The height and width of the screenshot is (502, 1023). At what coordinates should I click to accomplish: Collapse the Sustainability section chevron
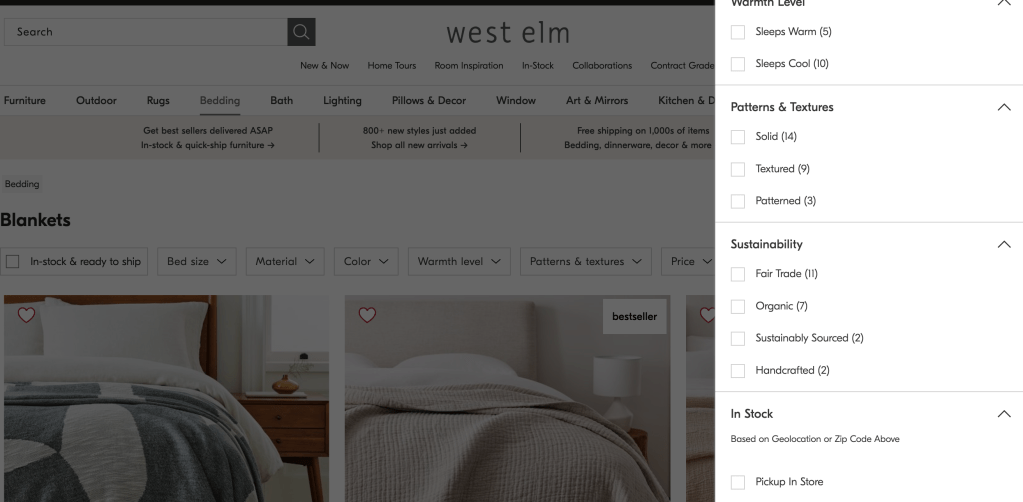(1004, 244)
